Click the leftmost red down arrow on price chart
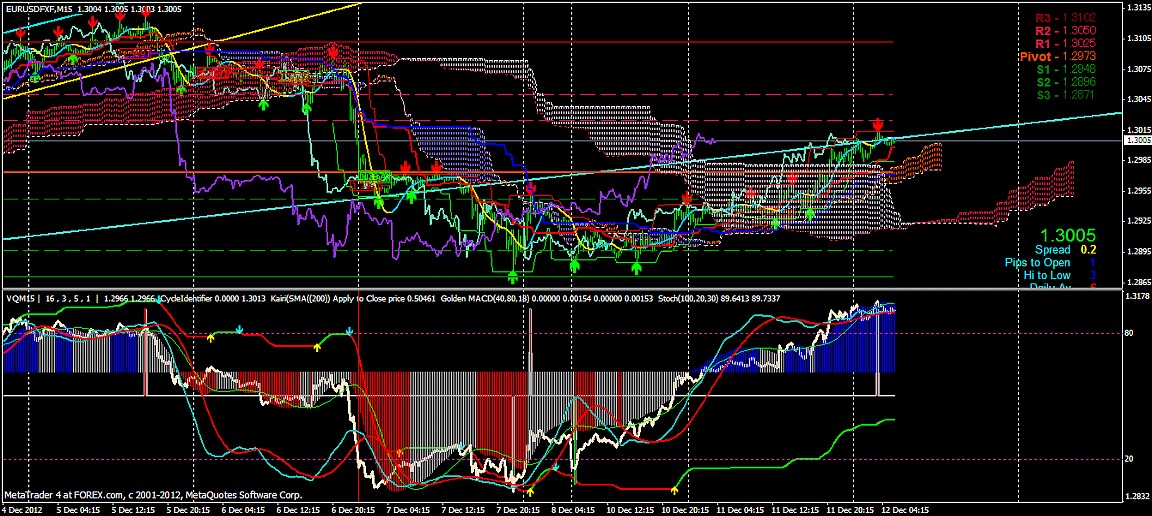 [22, 33]
